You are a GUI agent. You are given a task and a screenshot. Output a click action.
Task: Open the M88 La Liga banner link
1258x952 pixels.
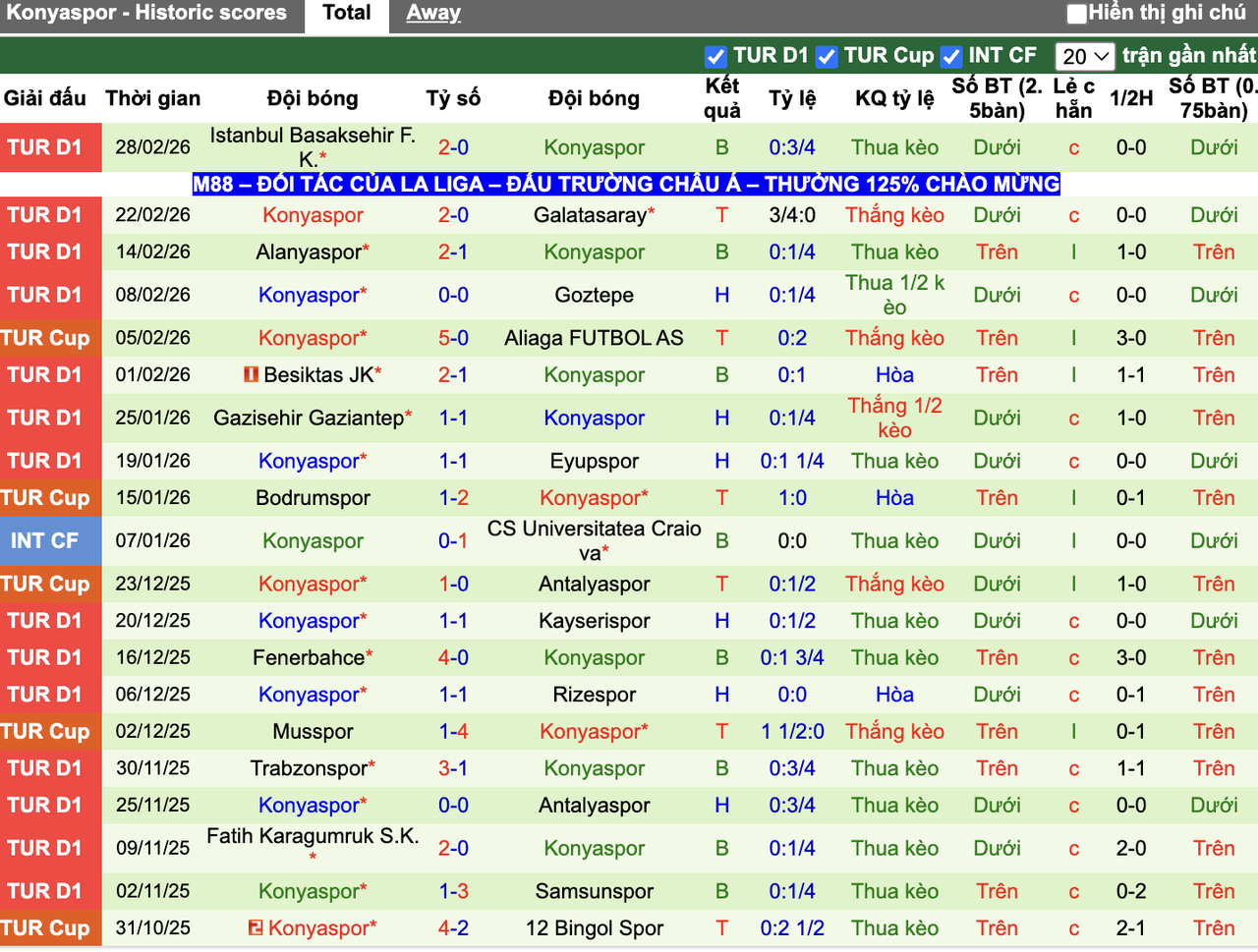[625, 183]
